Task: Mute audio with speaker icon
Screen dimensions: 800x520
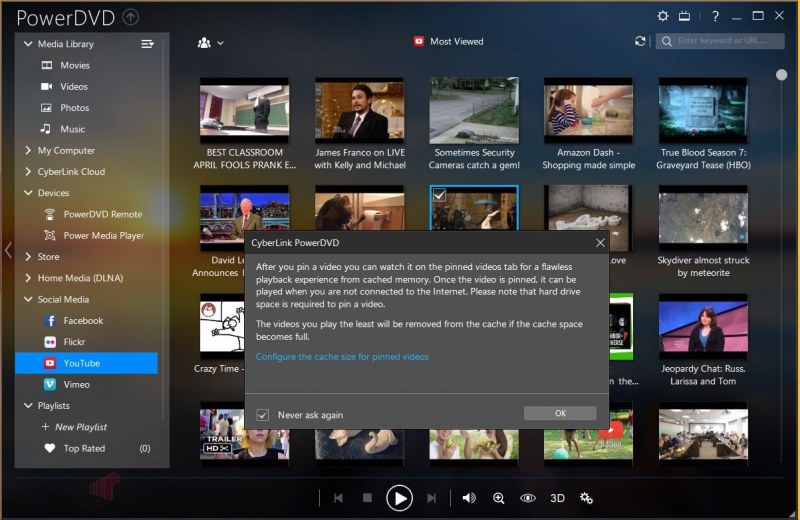Action: (x=469, y=498)
